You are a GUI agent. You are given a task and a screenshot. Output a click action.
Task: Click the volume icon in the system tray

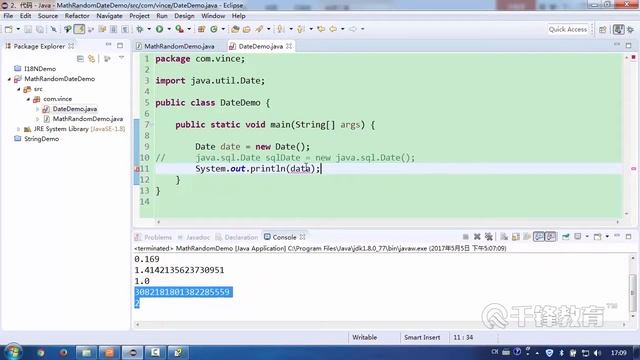598,353
